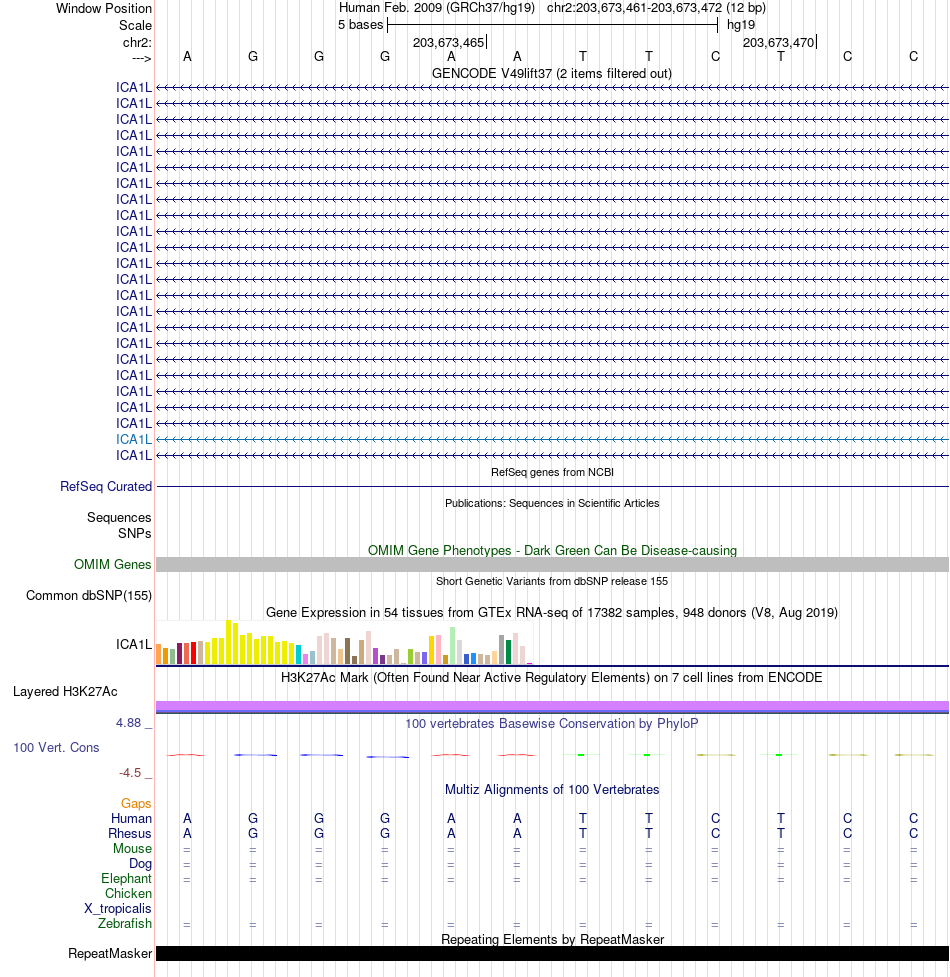Screen dimensions: 950x977
Task: Click the Common dbSNP(155) track label
Action: click(x=89, y=596)
